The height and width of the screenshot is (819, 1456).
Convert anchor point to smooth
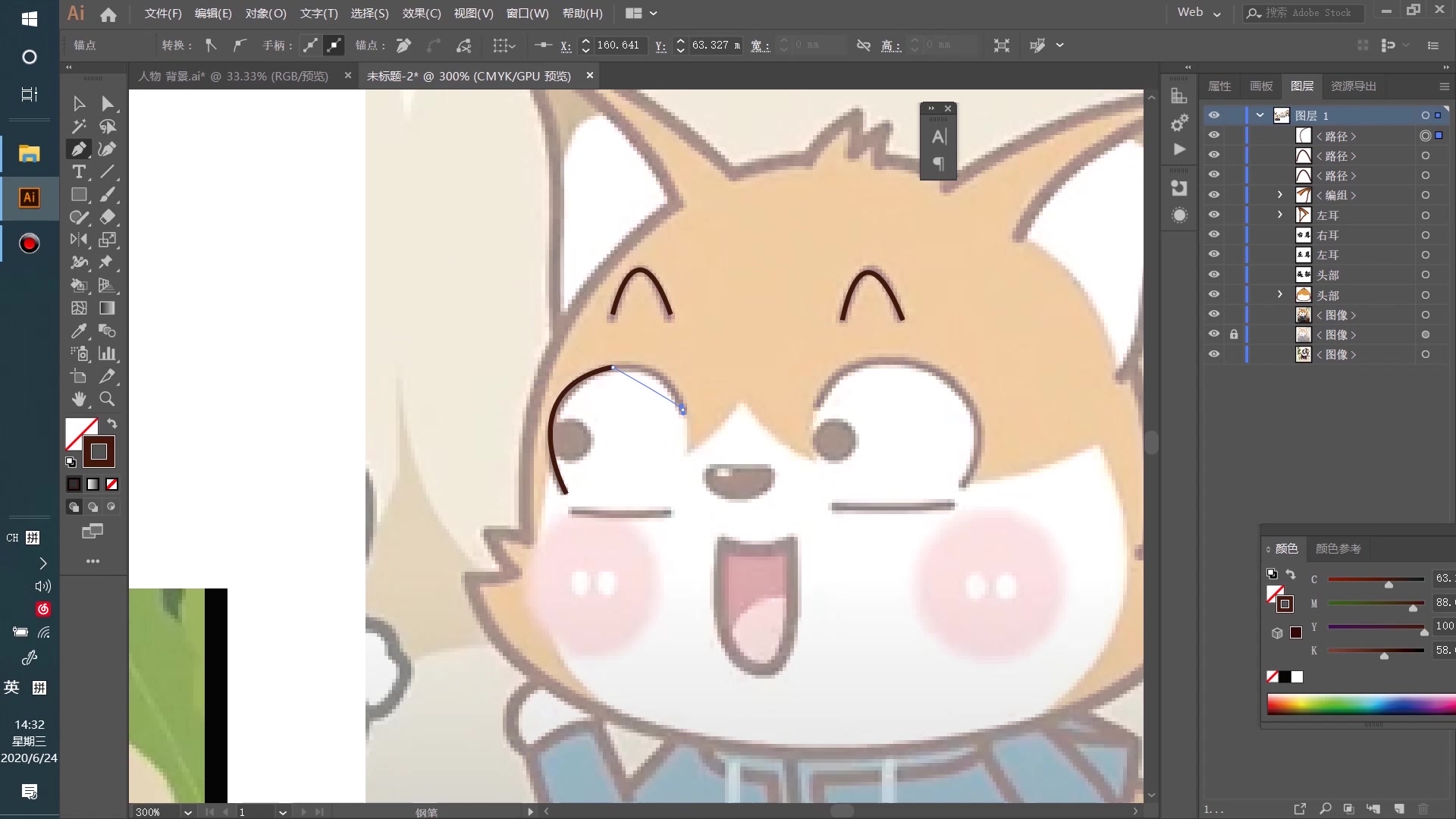(x=240, y=45)
